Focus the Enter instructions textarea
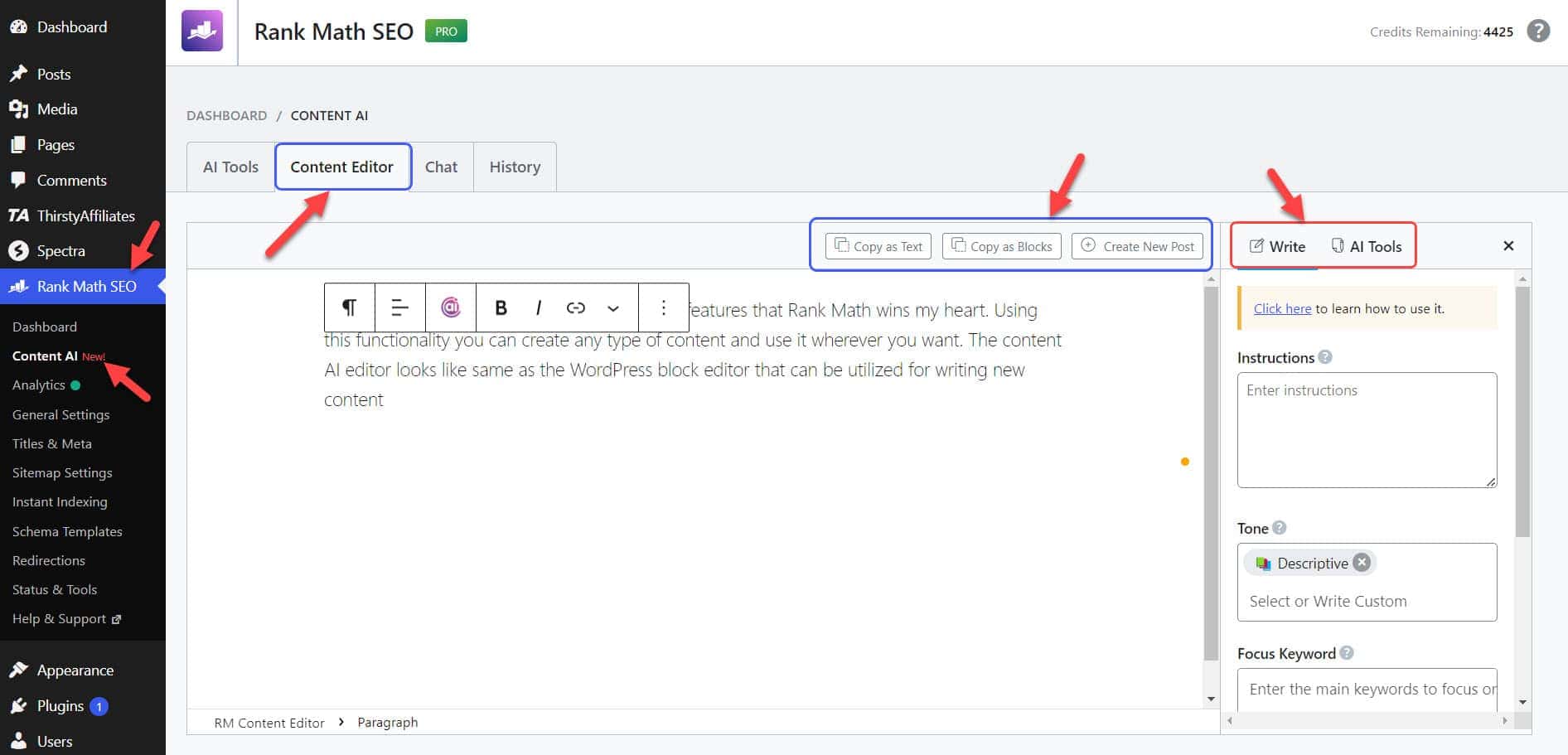 pos(1367,430)
